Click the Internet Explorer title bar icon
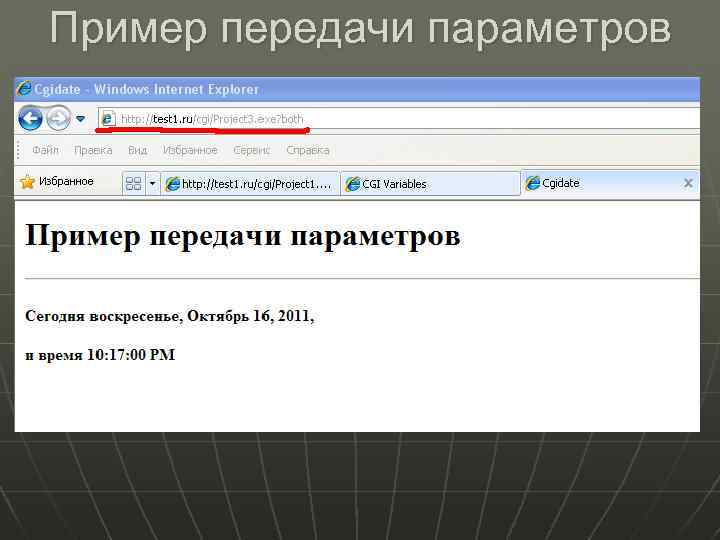Image resolution: width=720 pixels, height=540 pixels. click(x=24, y=89)
